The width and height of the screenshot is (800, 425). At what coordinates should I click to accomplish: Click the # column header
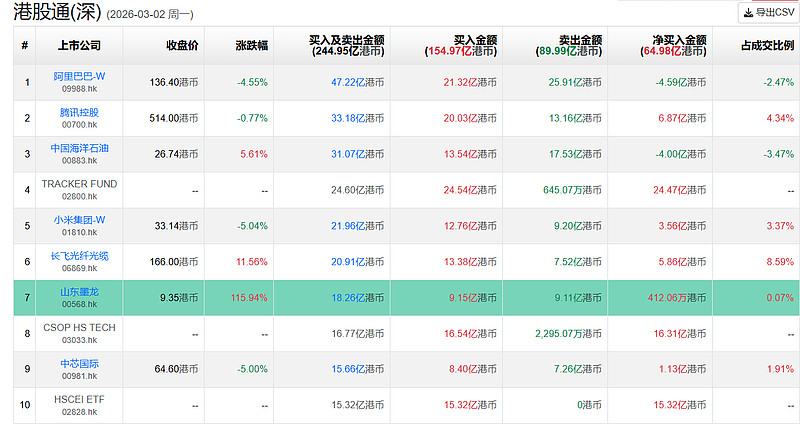(x=24, y=45)
